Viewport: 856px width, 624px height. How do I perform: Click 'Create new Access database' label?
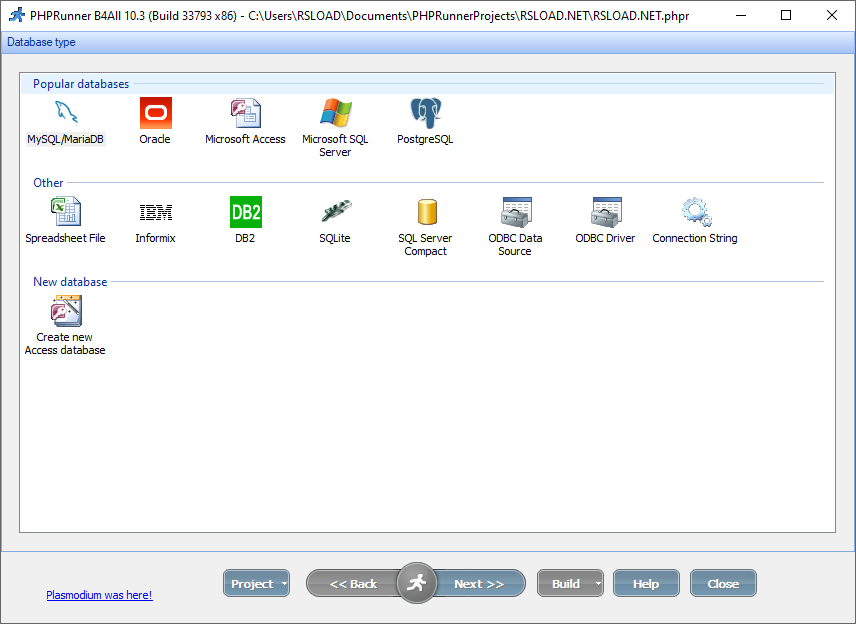click(65, 343)
